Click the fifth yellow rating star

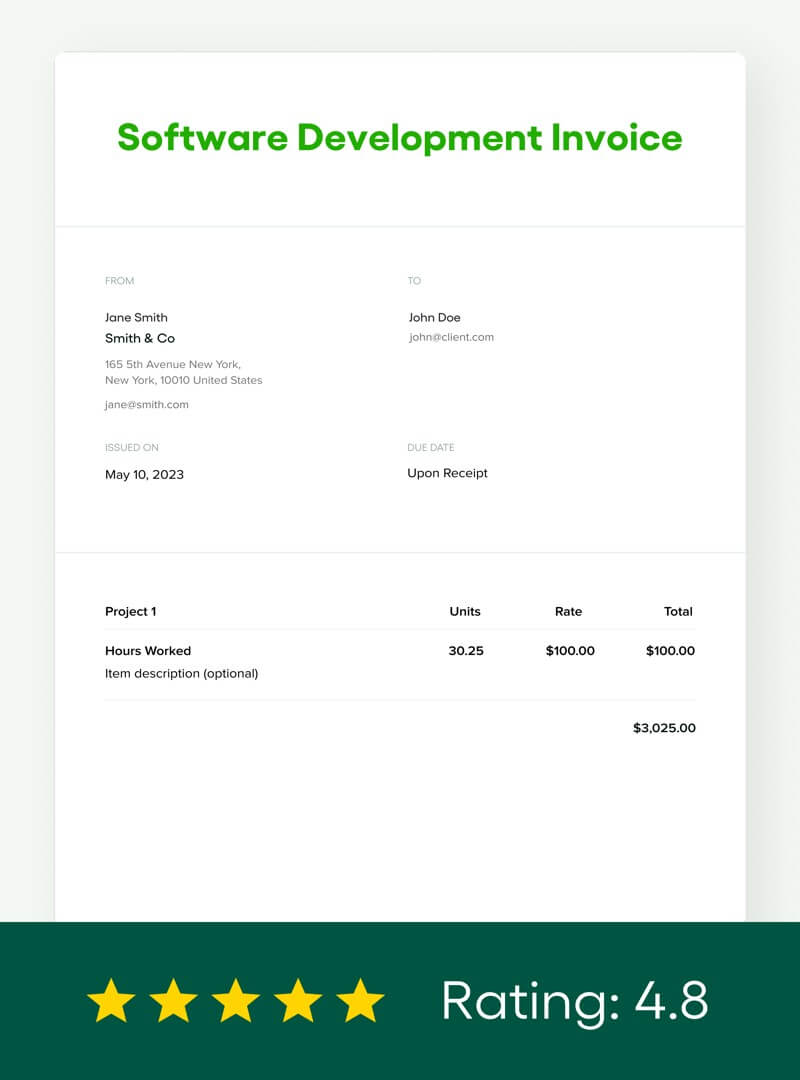coord(360,1001)
